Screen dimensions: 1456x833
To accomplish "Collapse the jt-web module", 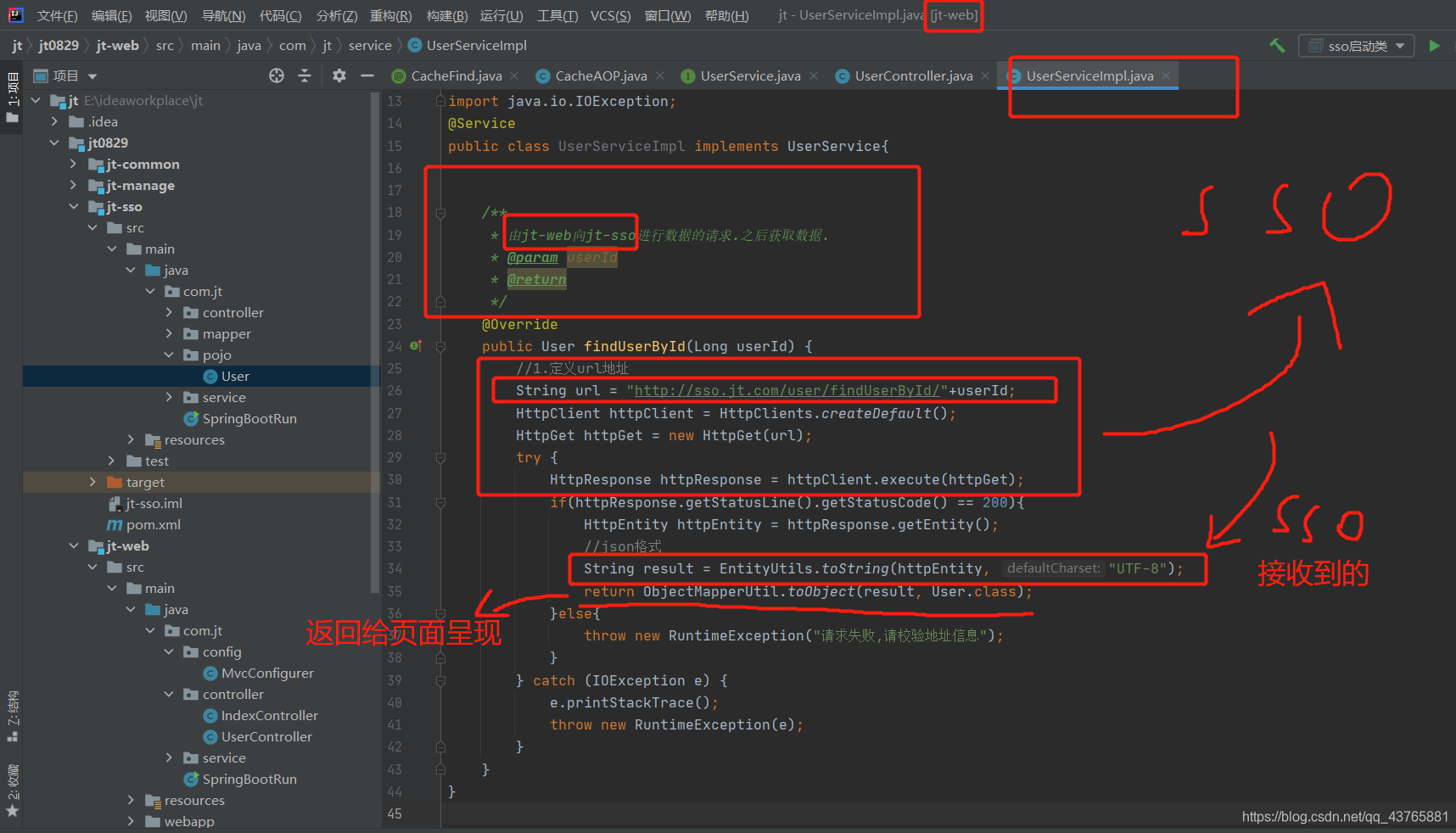I will point(73,545).
